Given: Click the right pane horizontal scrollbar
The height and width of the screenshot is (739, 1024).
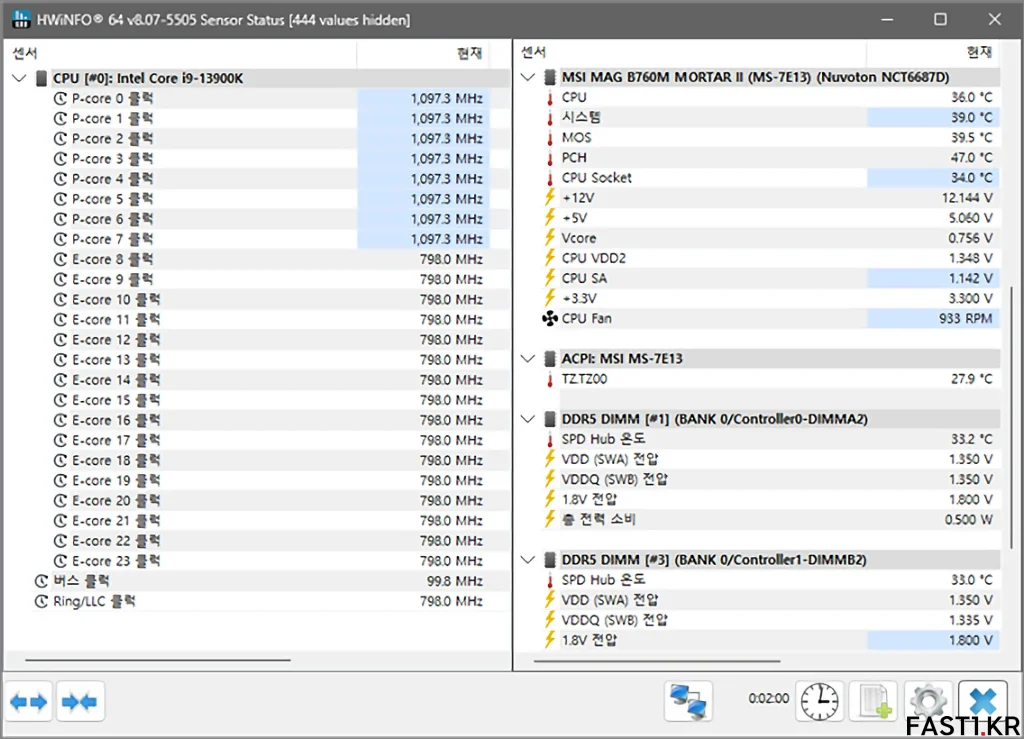Looking at the screenshot, I should [x=657, y=661].
